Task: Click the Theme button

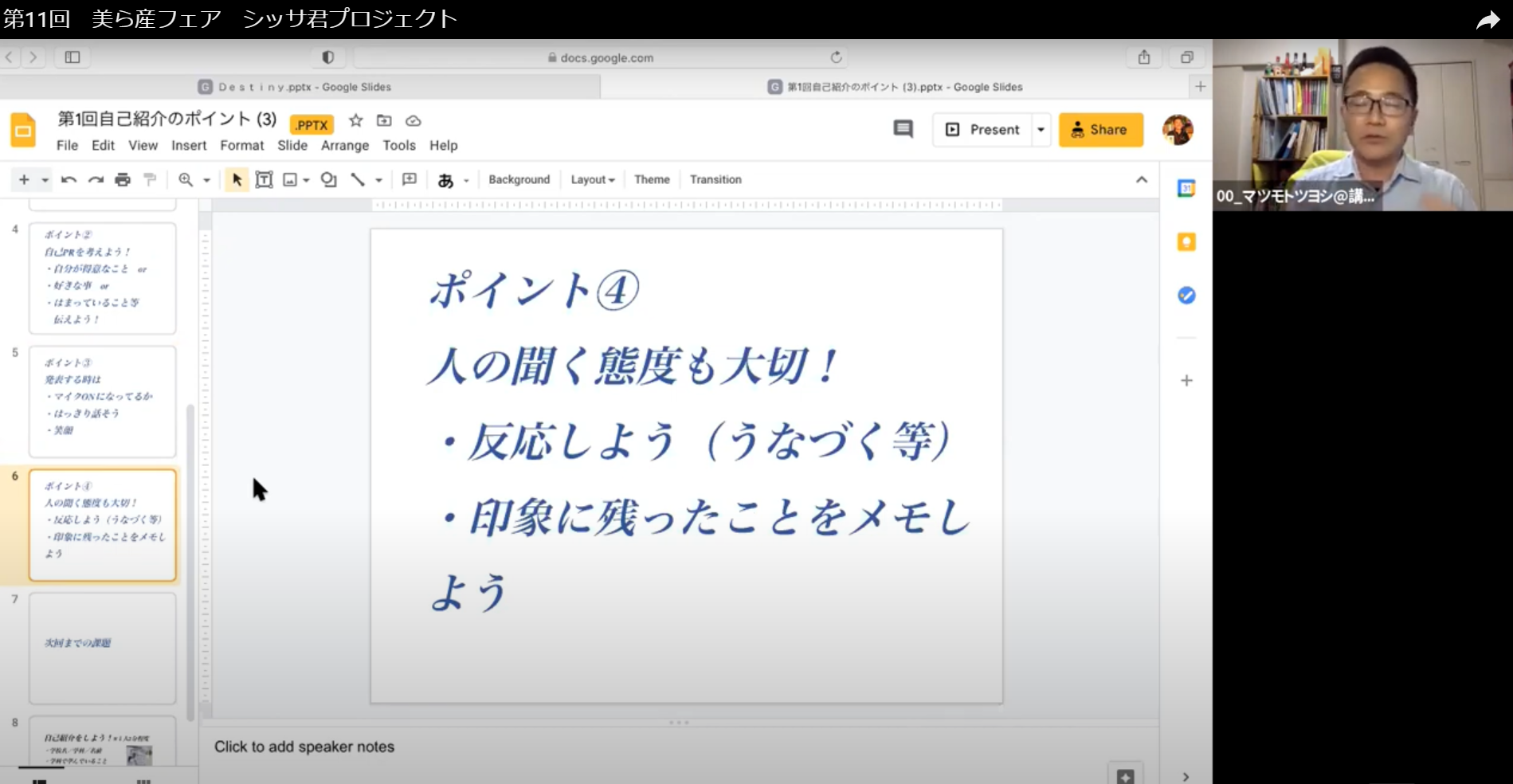Action: point(652,180)
